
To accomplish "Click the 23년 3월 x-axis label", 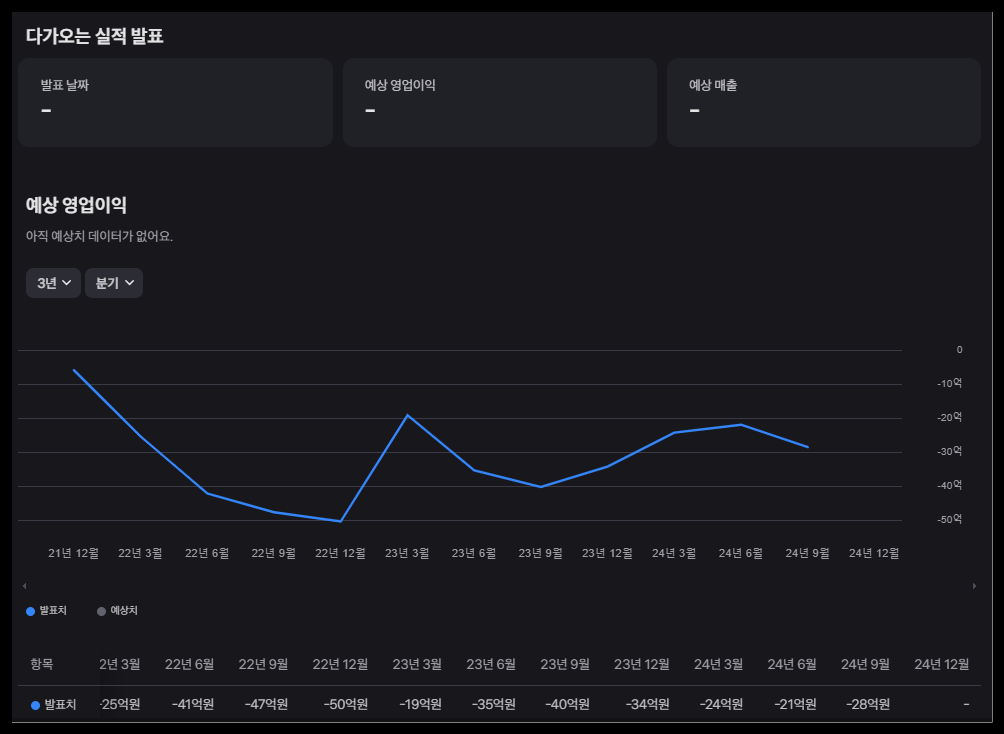I will click(x=407, y=553).
